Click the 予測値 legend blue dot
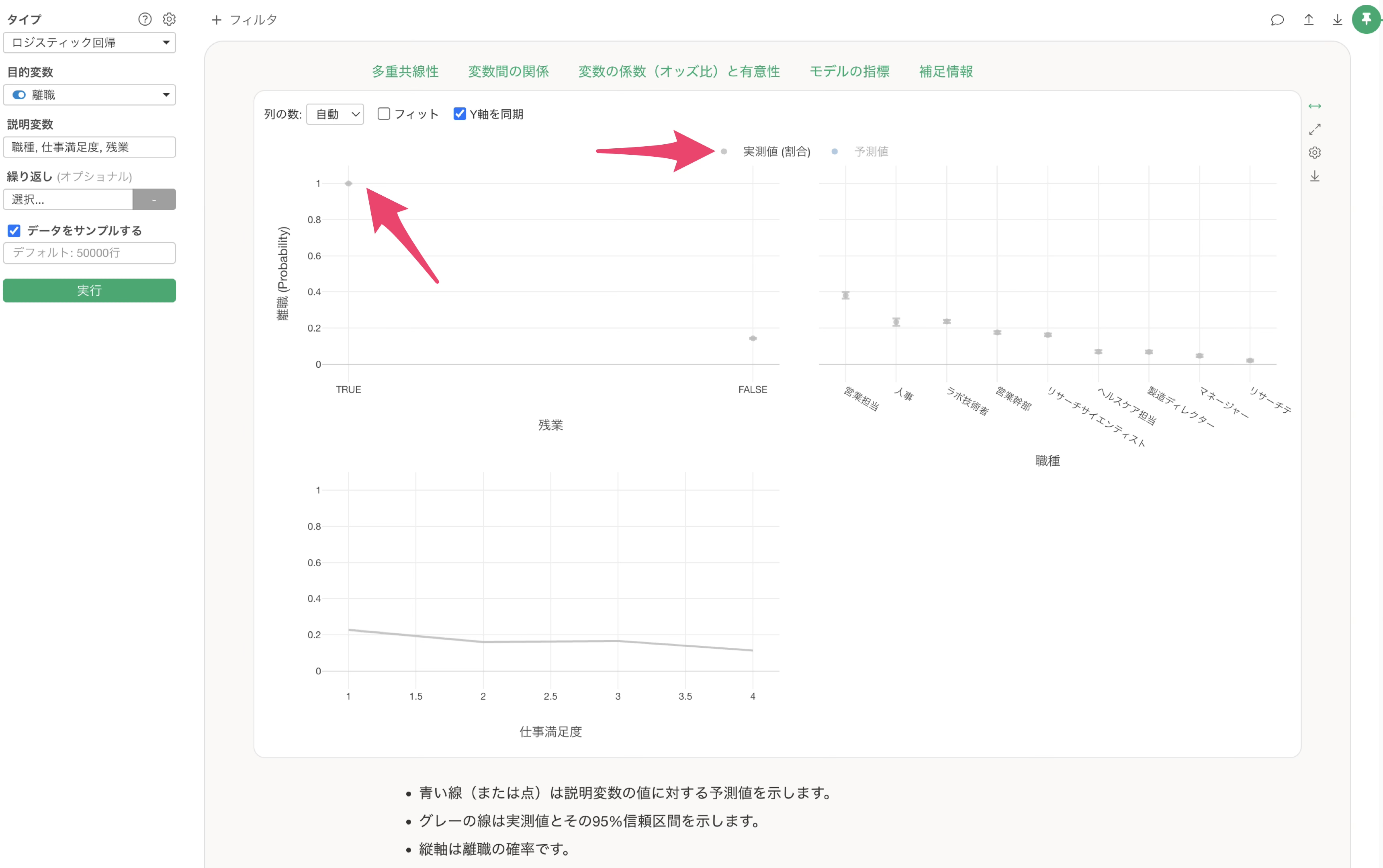Screen dimensions: 1383x868 (835, 151)
